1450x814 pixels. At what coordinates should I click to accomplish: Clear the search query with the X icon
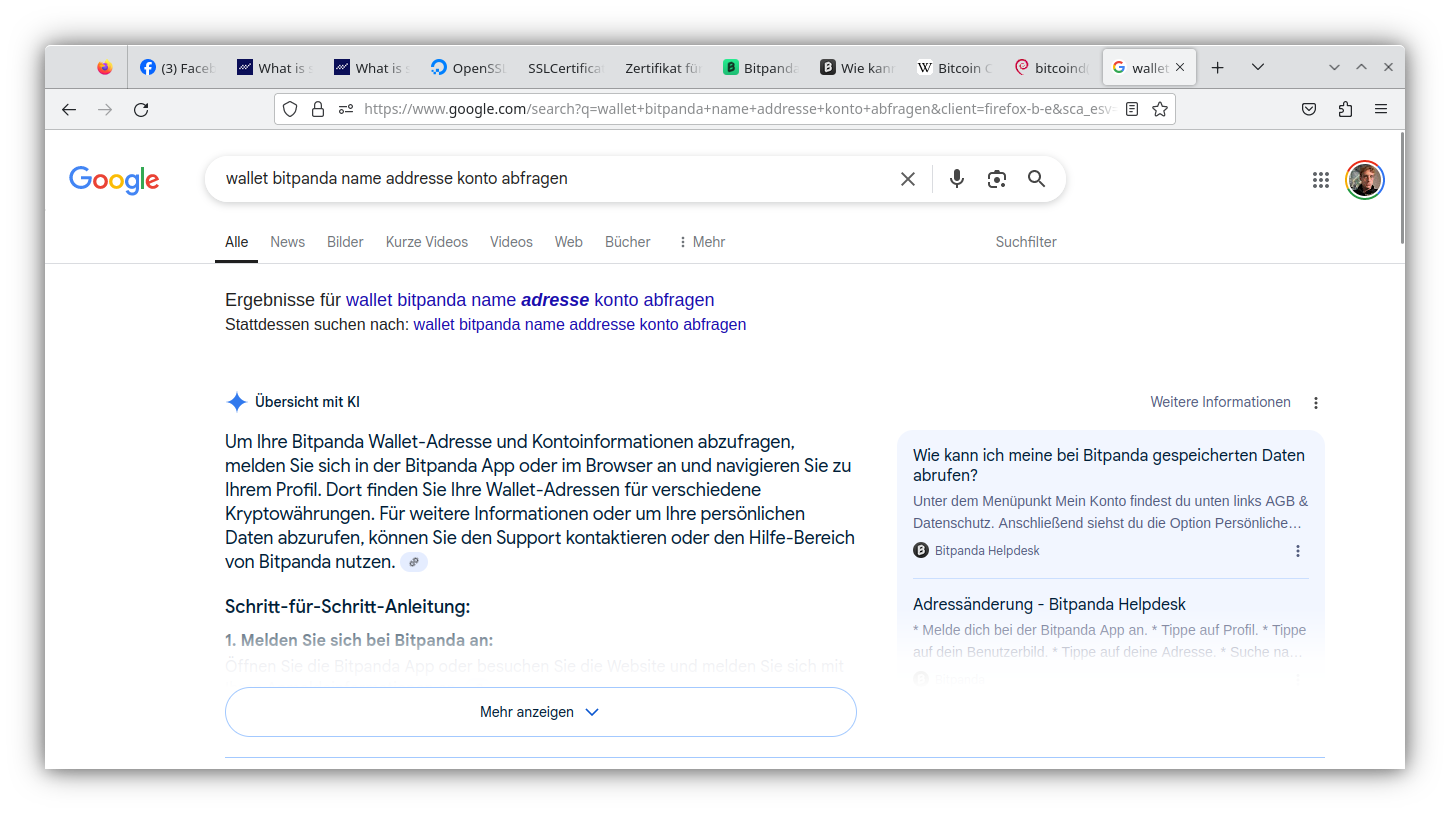coord(907,178)
